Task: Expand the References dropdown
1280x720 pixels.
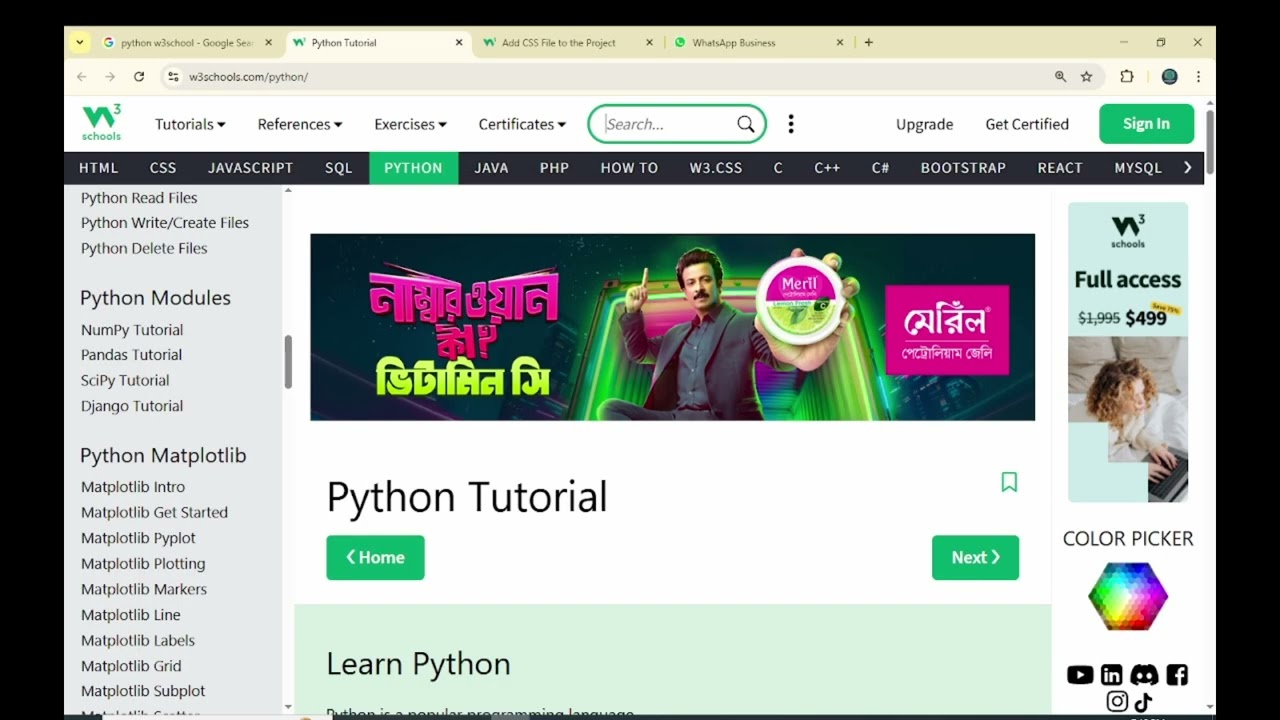Action: (x=300, y=124)
